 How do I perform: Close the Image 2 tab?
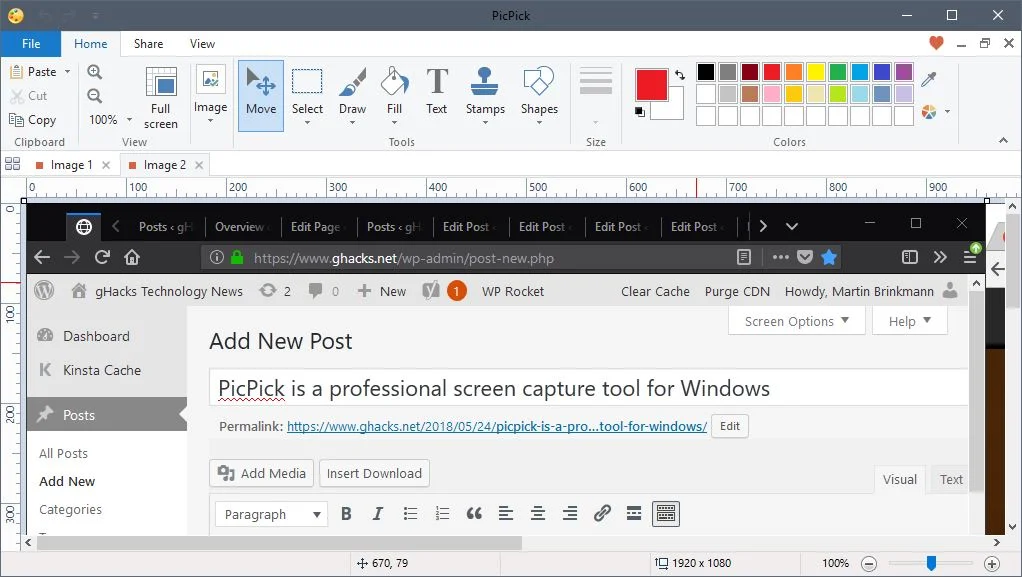[x=199, y=165]
